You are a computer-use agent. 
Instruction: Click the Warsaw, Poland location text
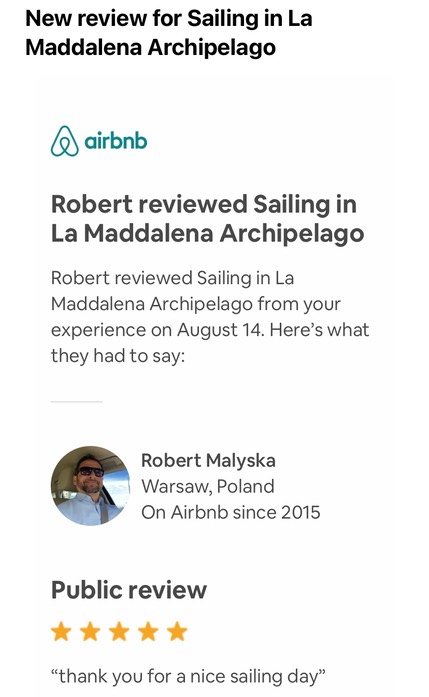[x=208, y=486]
